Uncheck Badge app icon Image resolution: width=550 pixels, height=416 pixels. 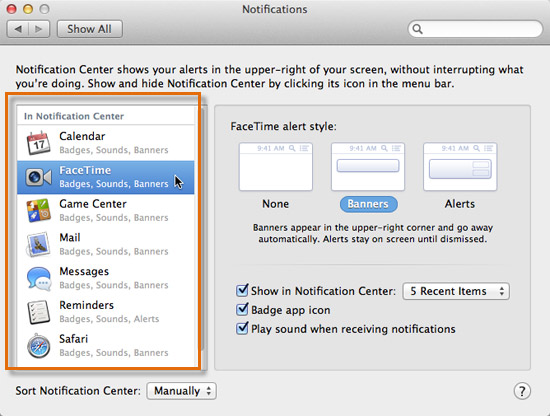242,310
